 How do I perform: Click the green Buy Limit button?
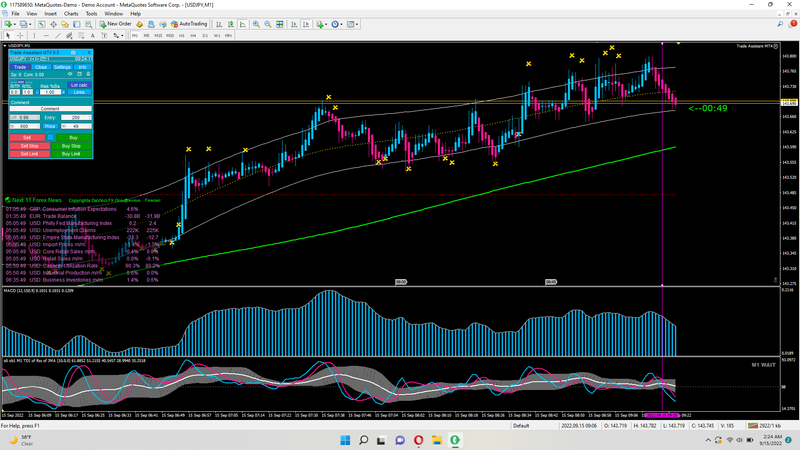[x=71, y=154]
